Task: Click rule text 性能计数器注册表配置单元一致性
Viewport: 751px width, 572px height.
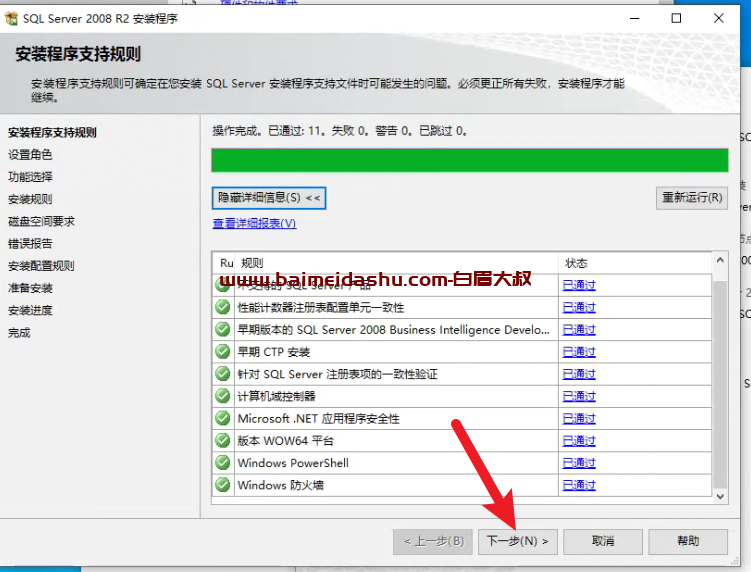Action: point(321,308)
